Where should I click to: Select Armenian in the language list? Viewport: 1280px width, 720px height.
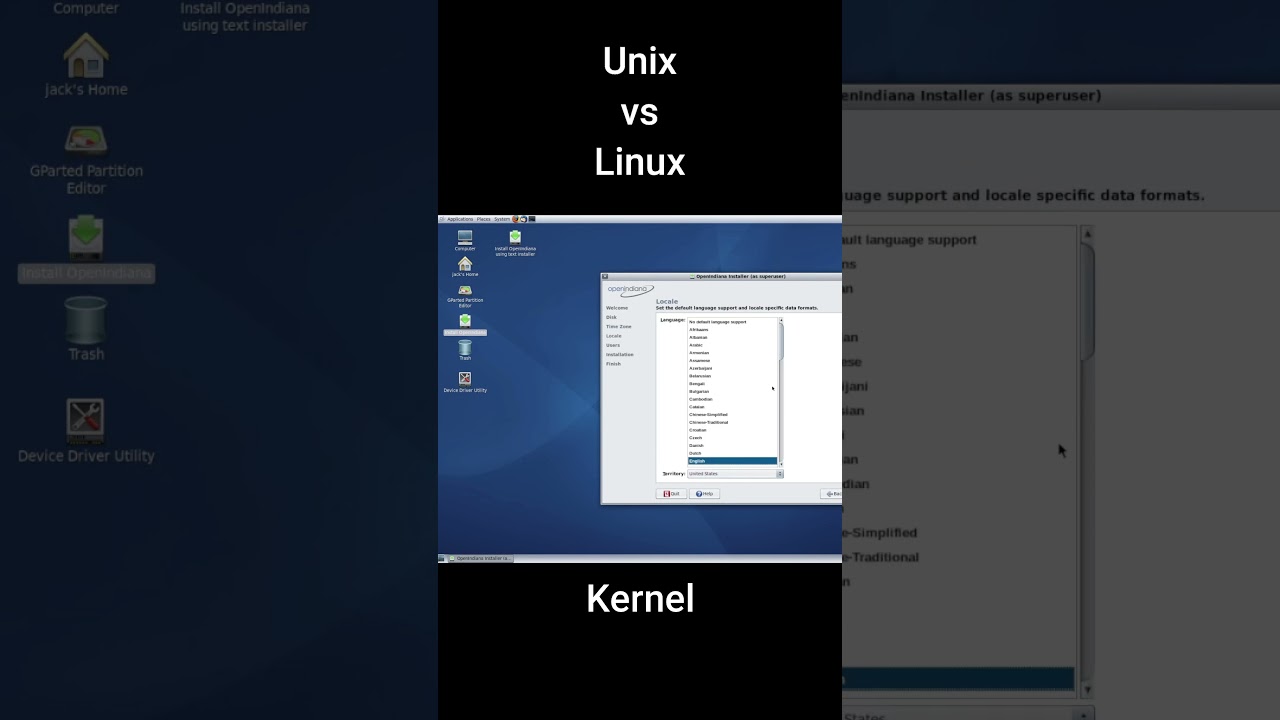[x=732, y=353]
